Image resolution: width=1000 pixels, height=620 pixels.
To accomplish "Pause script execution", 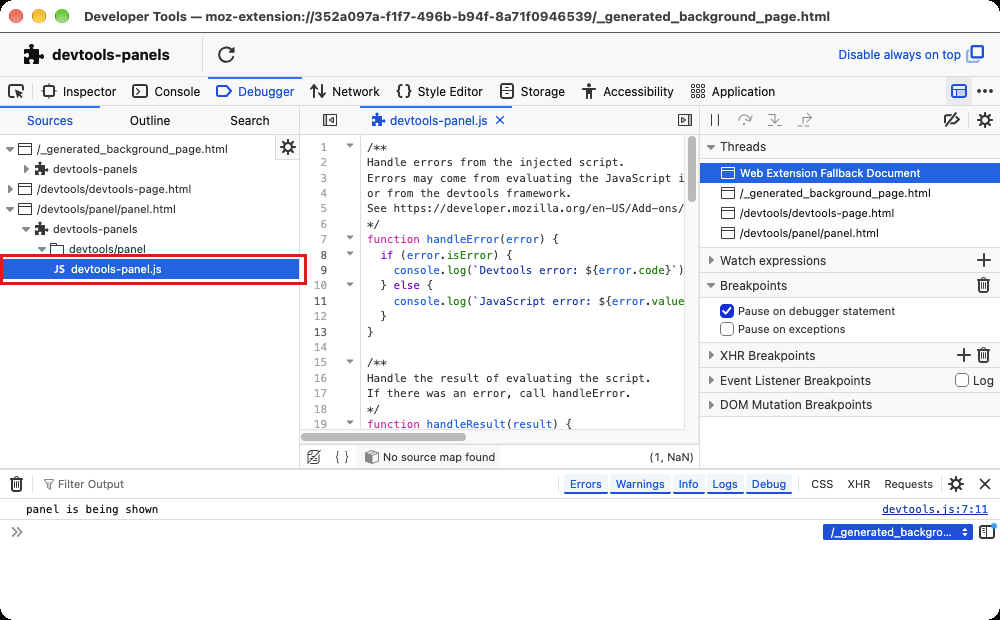I will click(x=715, y=120).
